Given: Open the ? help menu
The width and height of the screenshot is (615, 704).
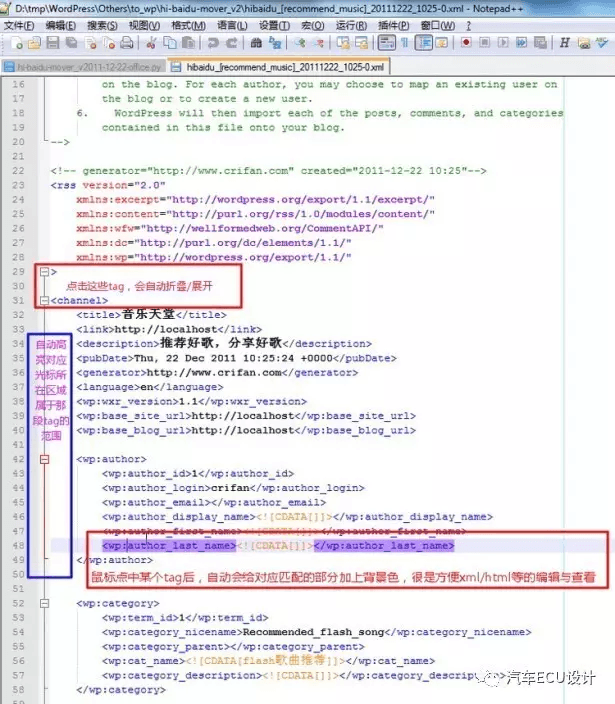Looking at the screenshot, I should pyautogui.click(x=469, y=26).
